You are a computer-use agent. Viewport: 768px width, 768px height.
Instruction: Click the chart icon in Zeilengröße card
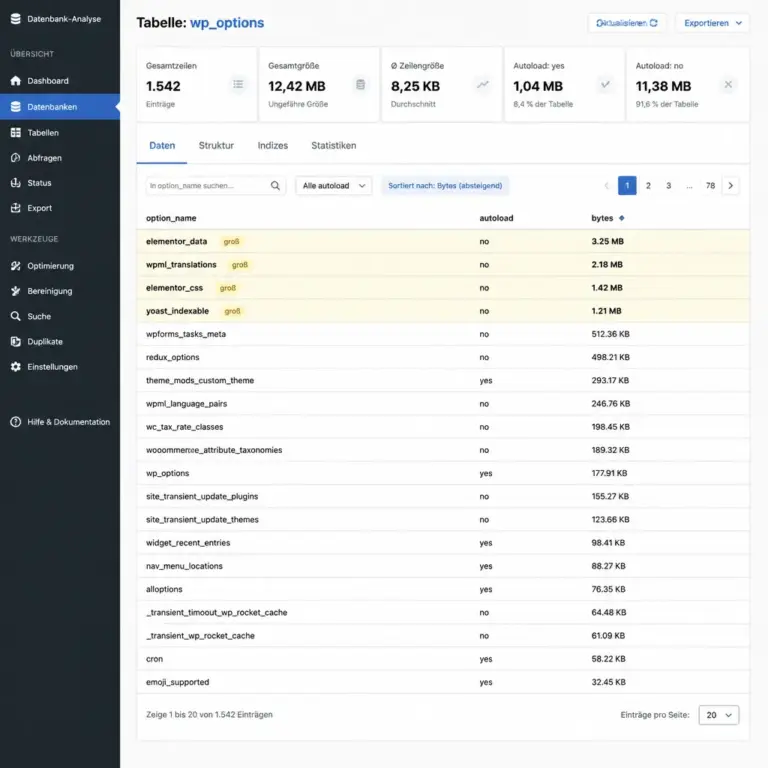point(483,84)
